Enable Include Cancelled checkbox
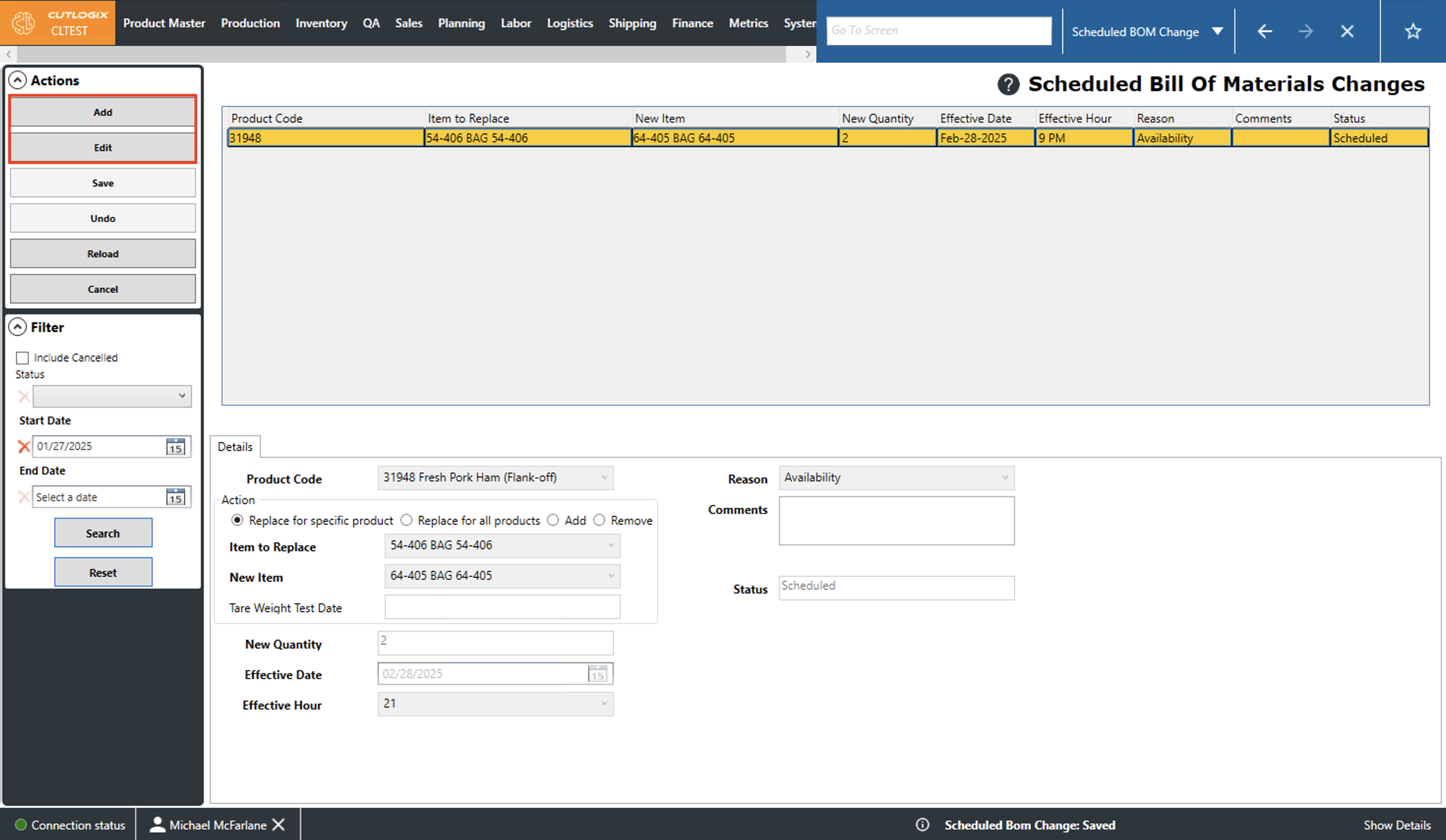This screenshot has height=840, width=1446. tap(23, 358)
